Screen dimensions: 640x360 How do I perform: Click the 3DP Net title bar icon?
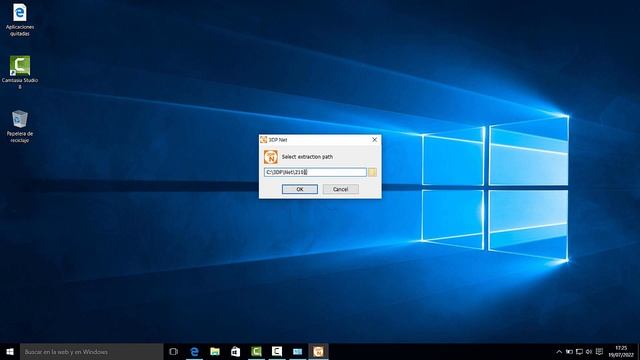coord(264,140)
